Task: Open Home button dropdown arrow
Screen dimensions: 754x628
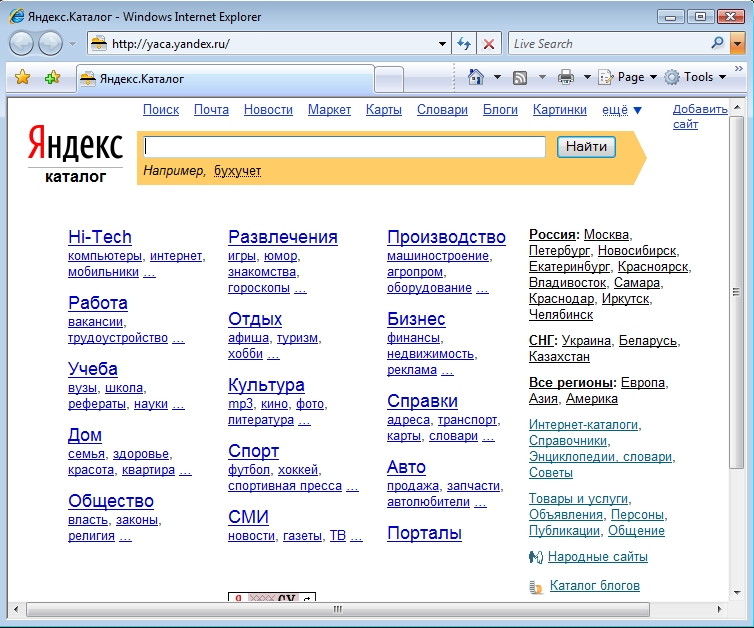Action: [497, 77]
